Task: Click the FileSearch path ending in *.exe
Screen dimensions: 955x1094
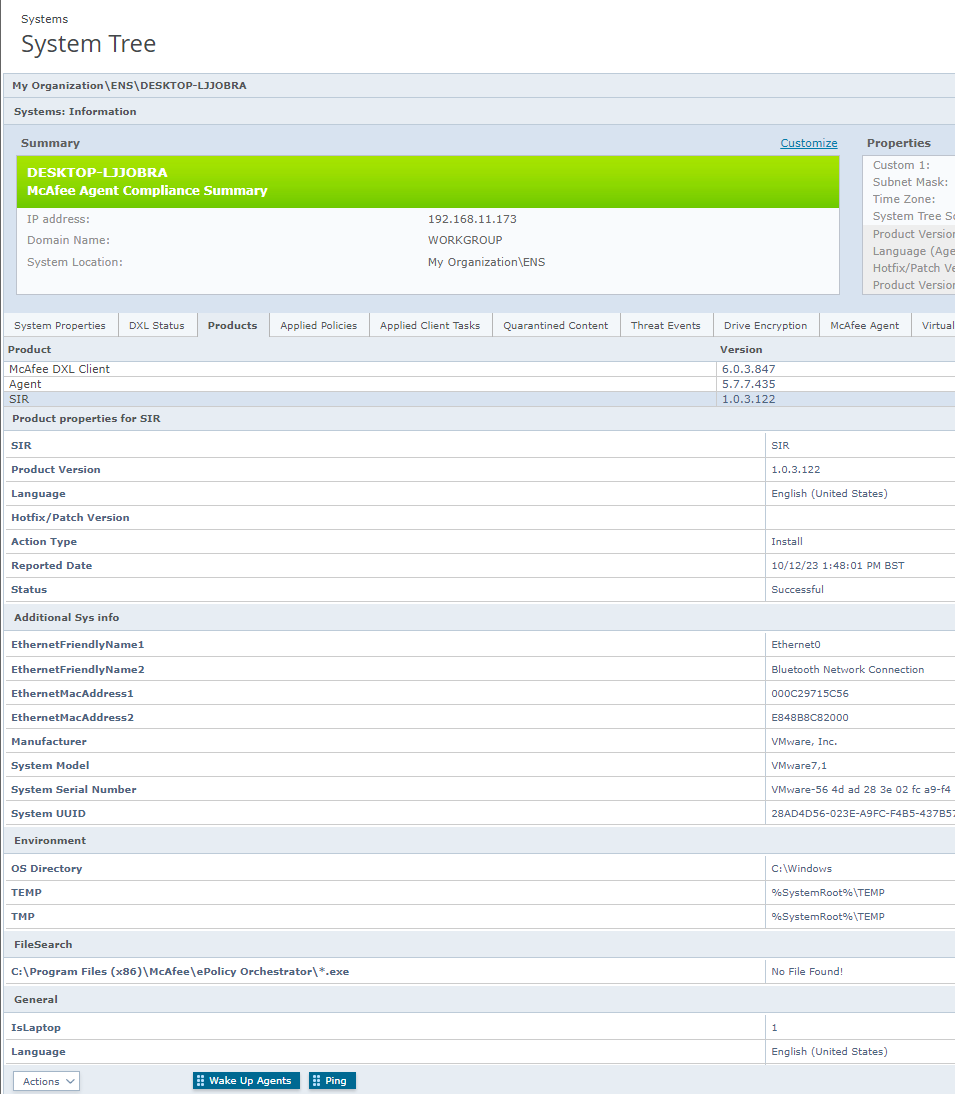Action: (180, 972)
